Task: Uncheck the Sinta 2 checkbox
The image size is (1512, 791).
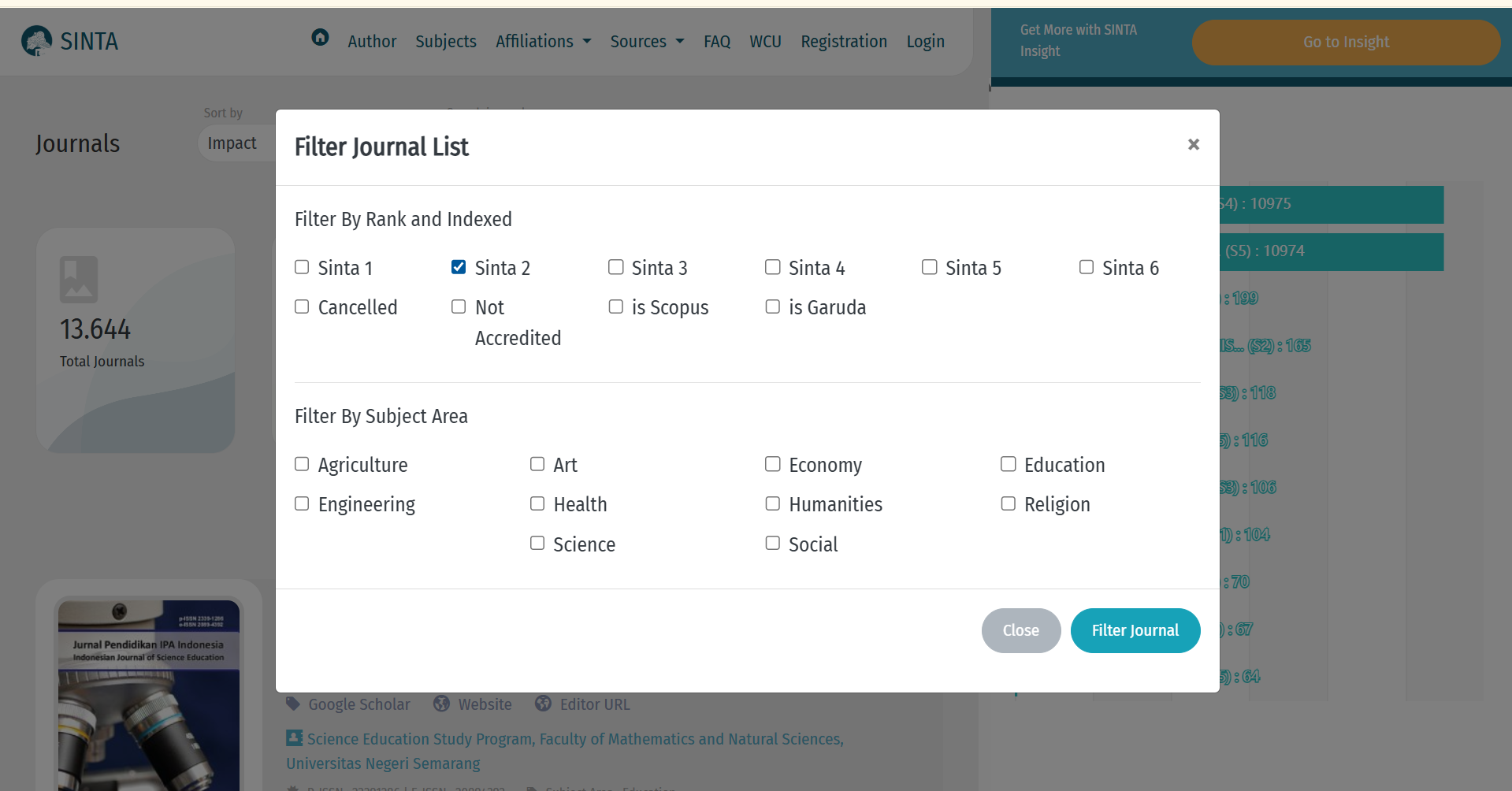Action: [x=459, y=267]
